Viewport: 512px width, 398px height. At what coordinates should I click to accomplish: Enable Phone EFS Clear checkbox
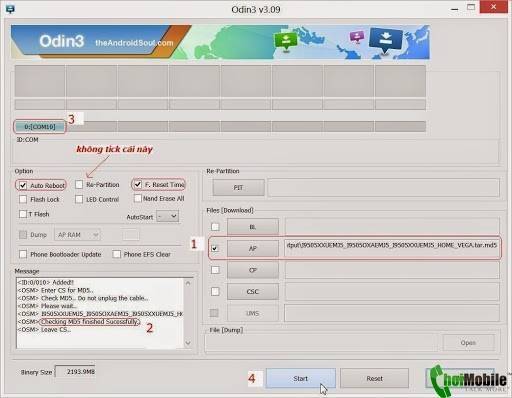(117, 254)
